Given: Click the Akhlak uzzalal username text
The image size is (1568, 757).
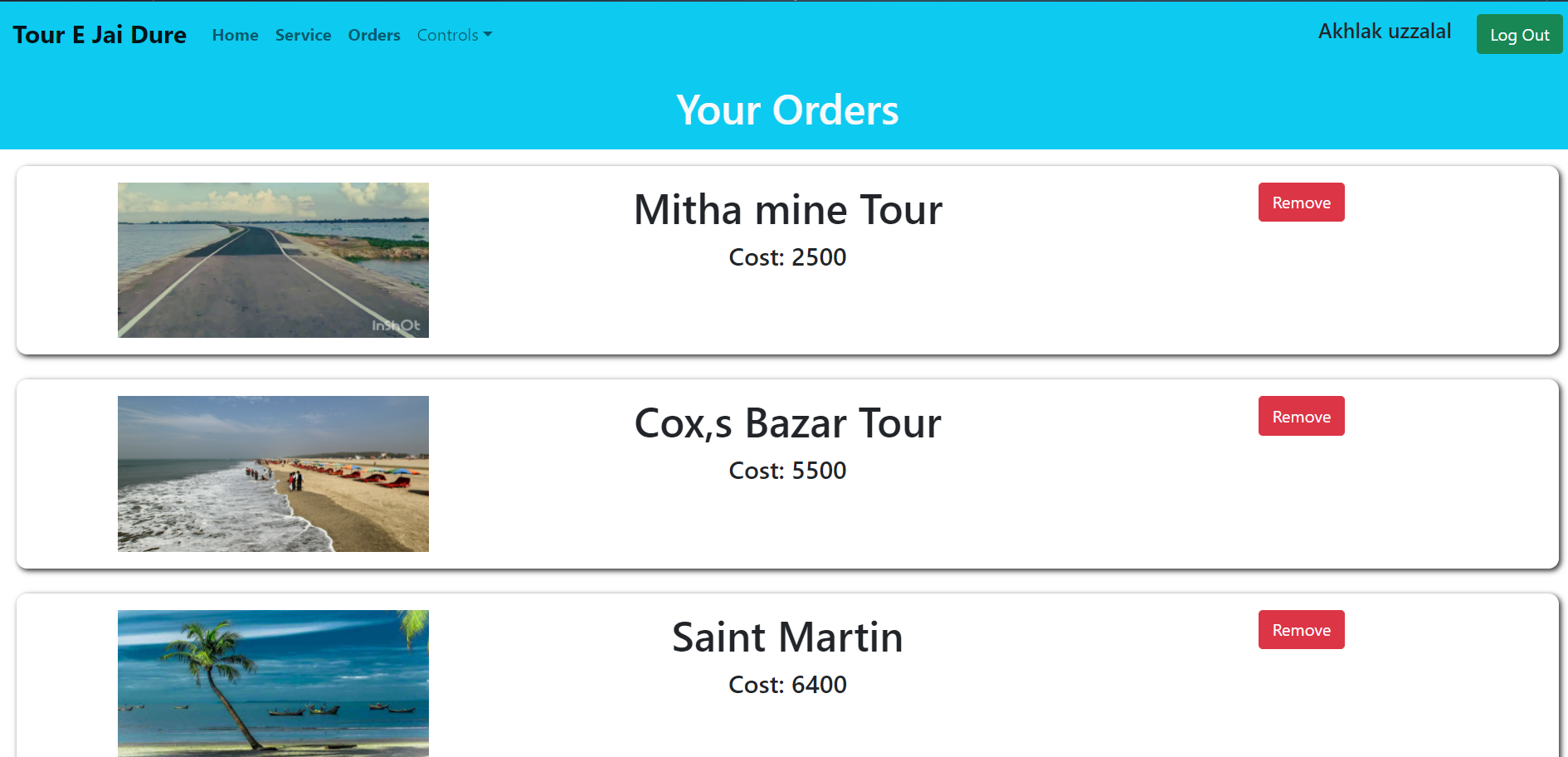Looking at the screenshot, I should 1385,32.
